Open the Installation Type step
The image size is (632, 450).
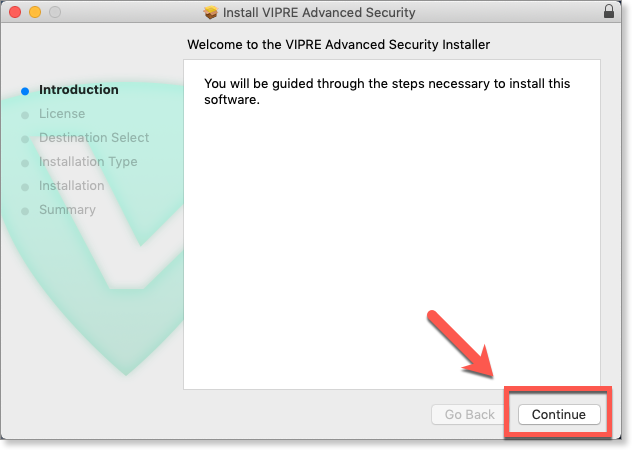[88, 162]
